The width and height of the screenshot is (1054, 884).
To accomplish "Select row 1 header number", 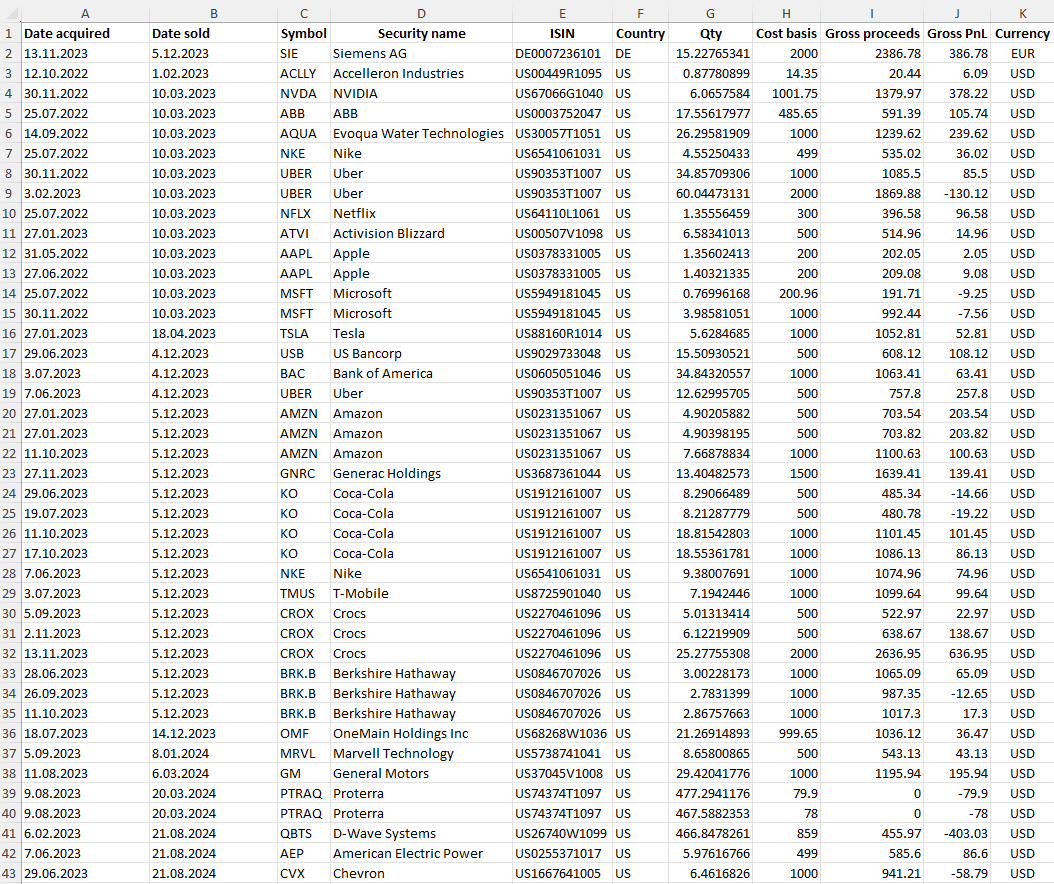I will (9, 34).
